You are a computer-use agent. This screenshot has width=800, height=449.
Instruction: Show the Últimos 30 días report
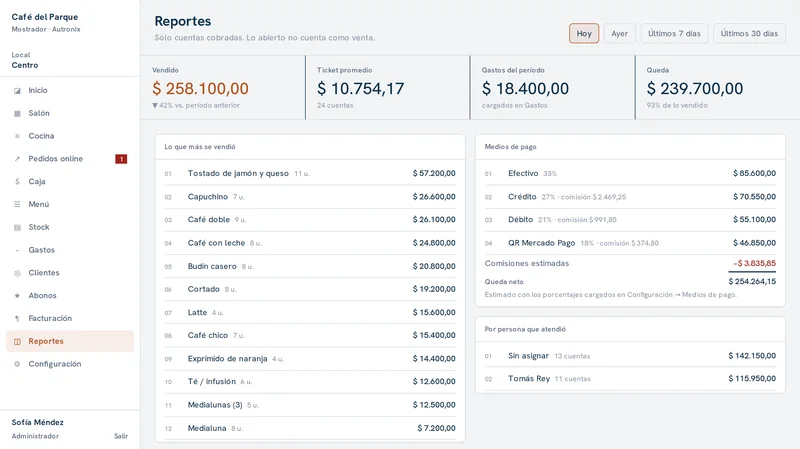point(749,34)
